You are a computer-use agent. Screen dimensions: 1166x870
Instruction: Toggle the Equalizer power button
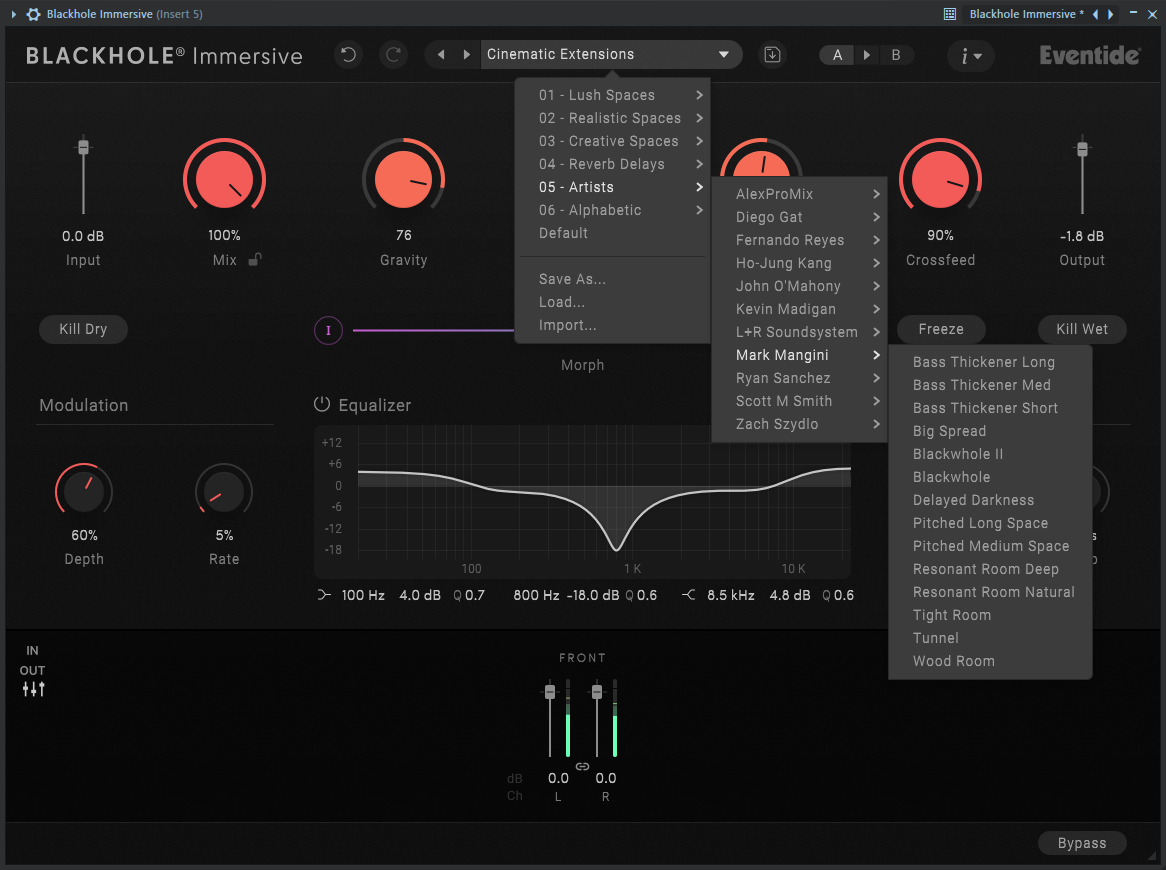point(322,405)
